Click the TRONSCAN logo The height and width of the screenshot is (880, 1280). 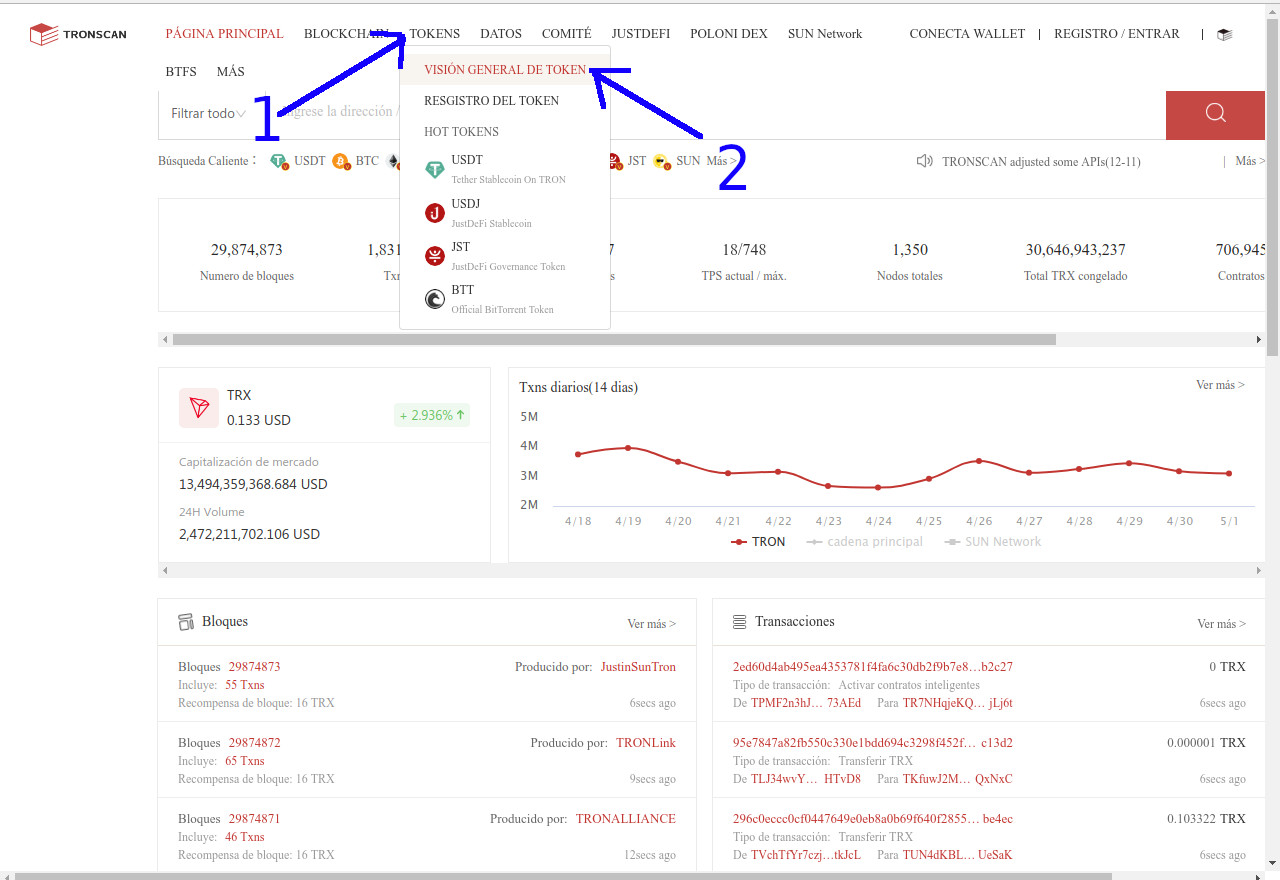pos(78,35)
